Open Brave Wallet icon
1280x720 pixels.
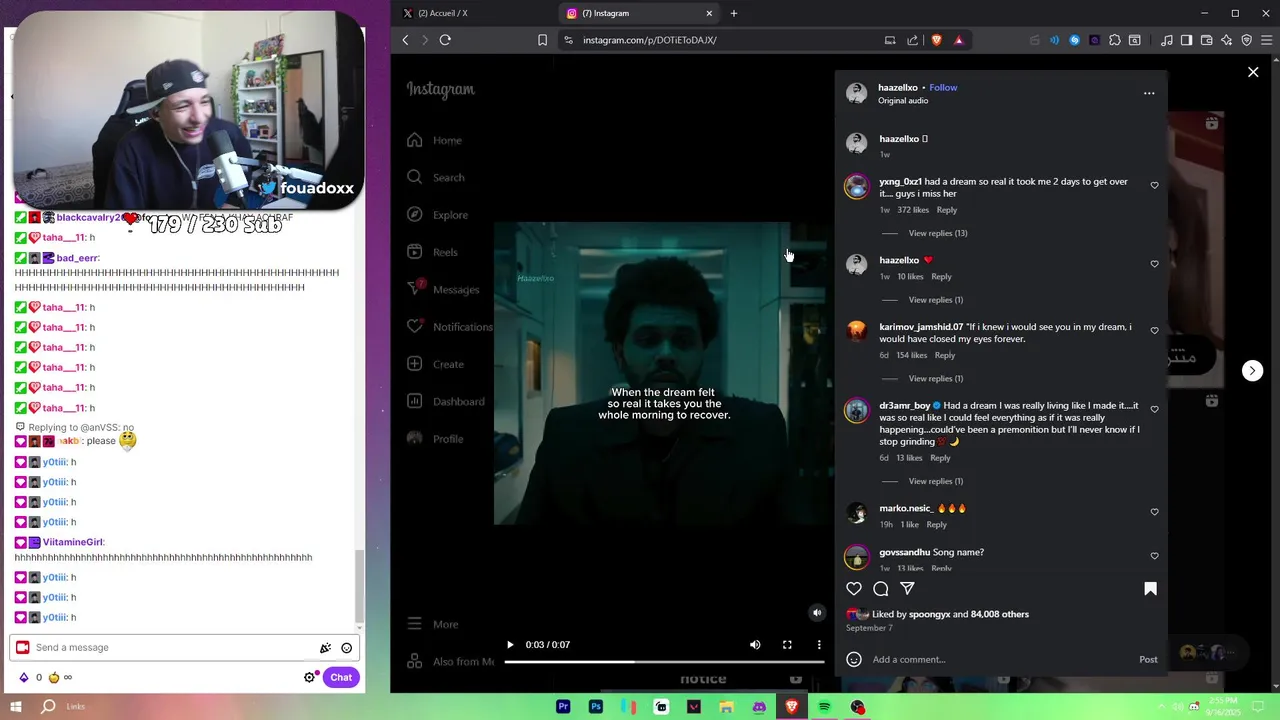coord(1206,40)
